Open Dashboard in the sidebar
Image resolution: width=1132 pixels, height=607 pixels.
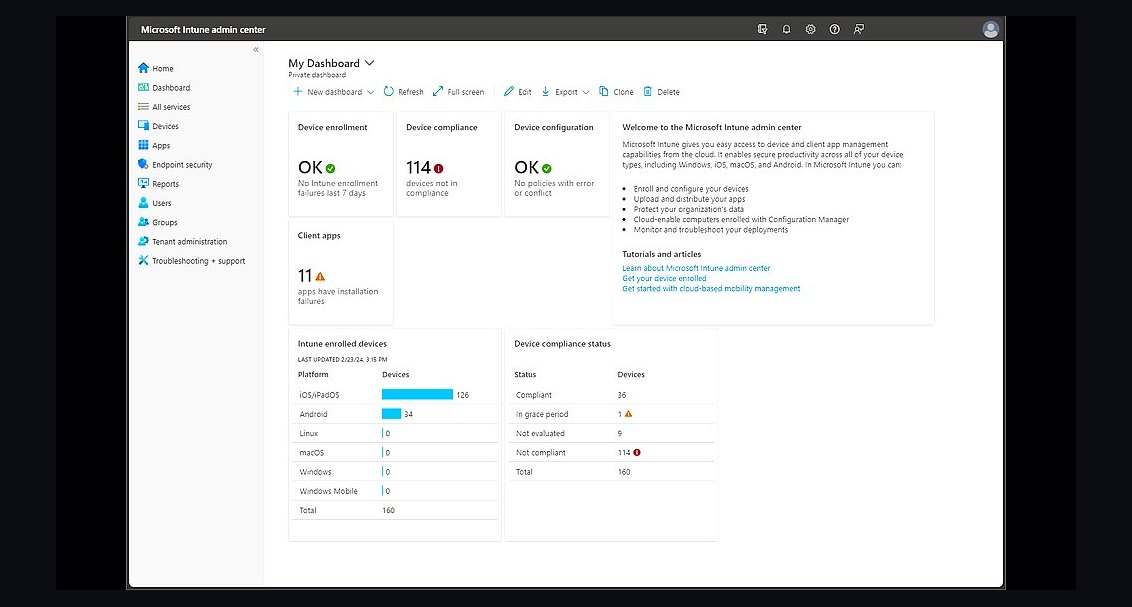[x=164, y=87]
